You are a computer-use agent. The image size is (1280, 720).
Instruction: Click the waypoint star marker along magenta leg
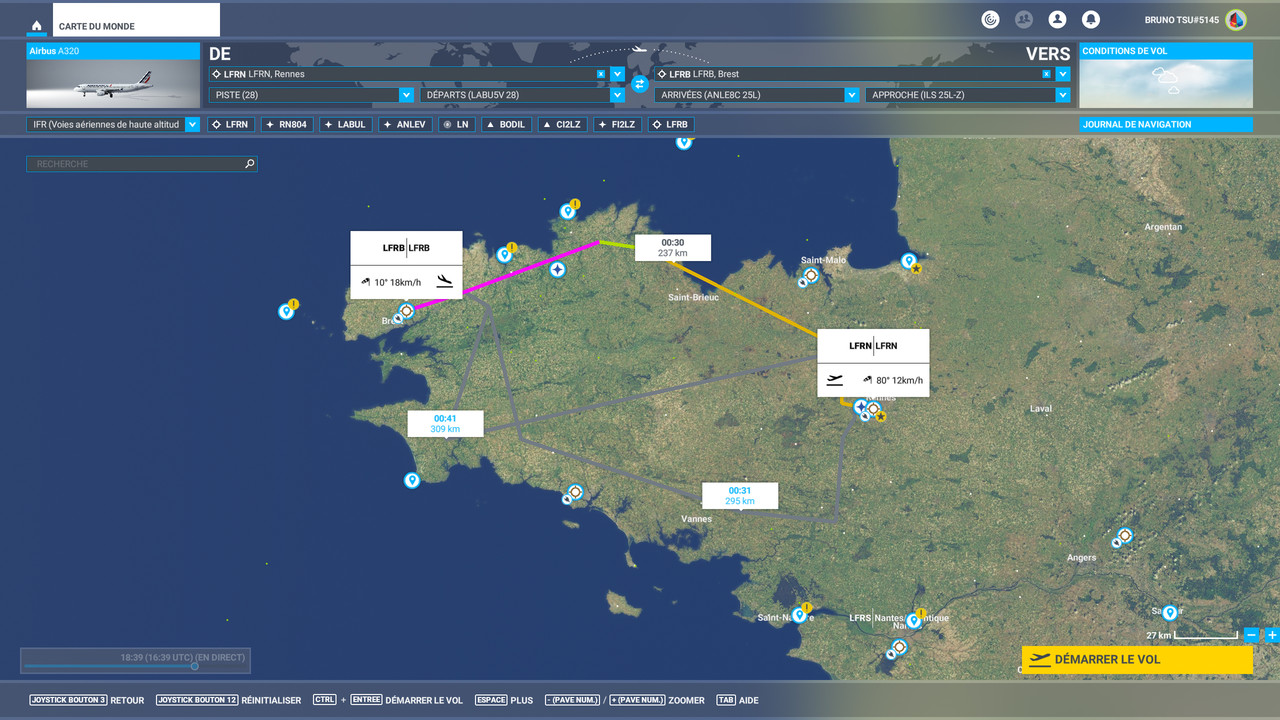click(x=557, y=269)
